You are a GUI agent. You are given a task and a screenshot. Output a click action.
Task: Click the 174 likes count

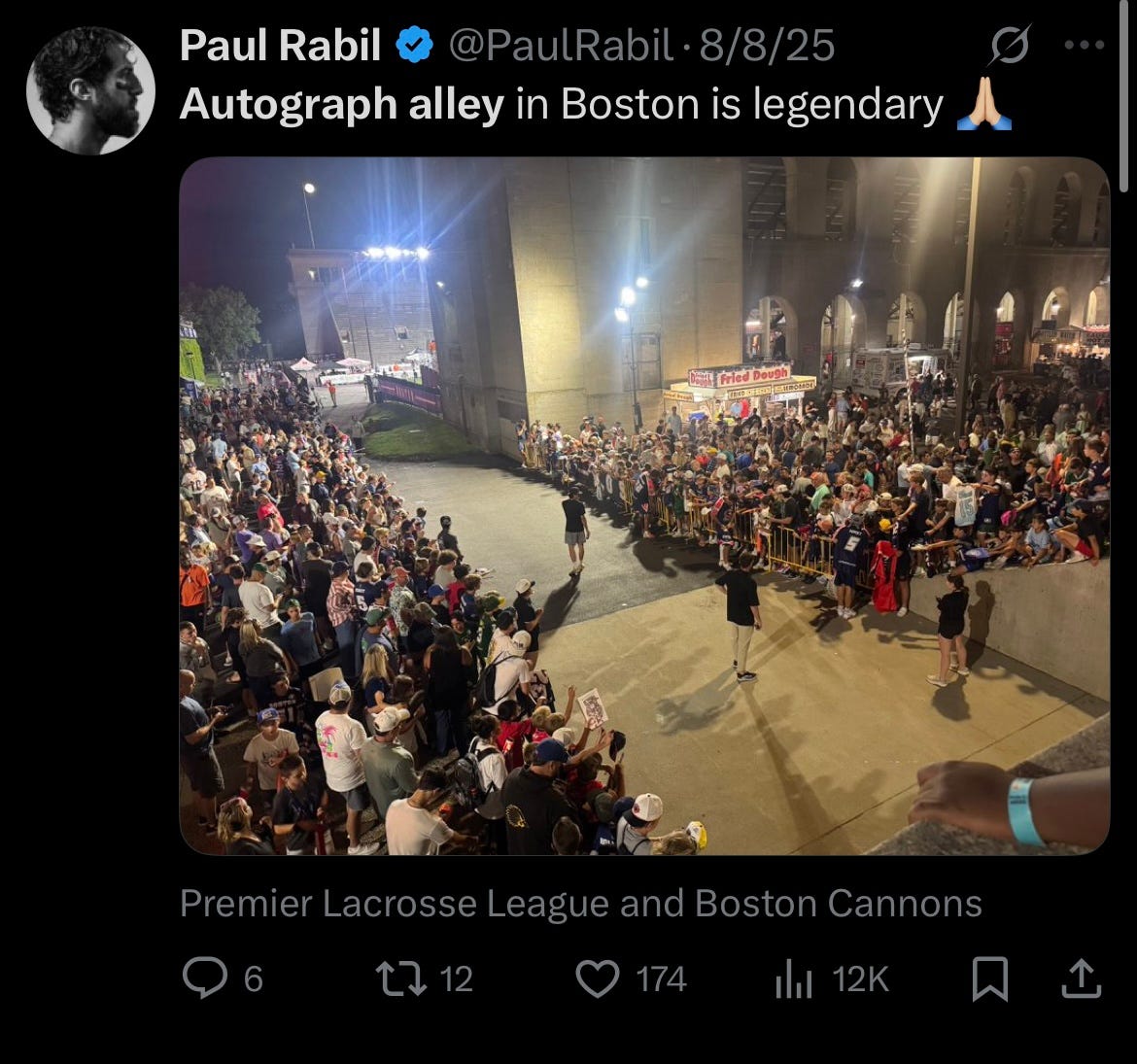[x=662, y=979]
